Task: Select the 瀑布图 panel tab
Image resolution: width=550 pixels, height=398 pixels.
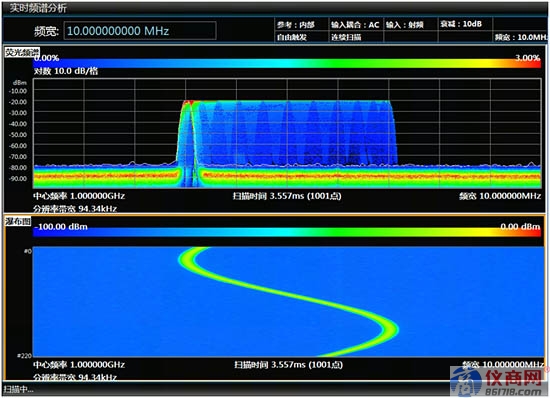Action: [x=18, y=221]
